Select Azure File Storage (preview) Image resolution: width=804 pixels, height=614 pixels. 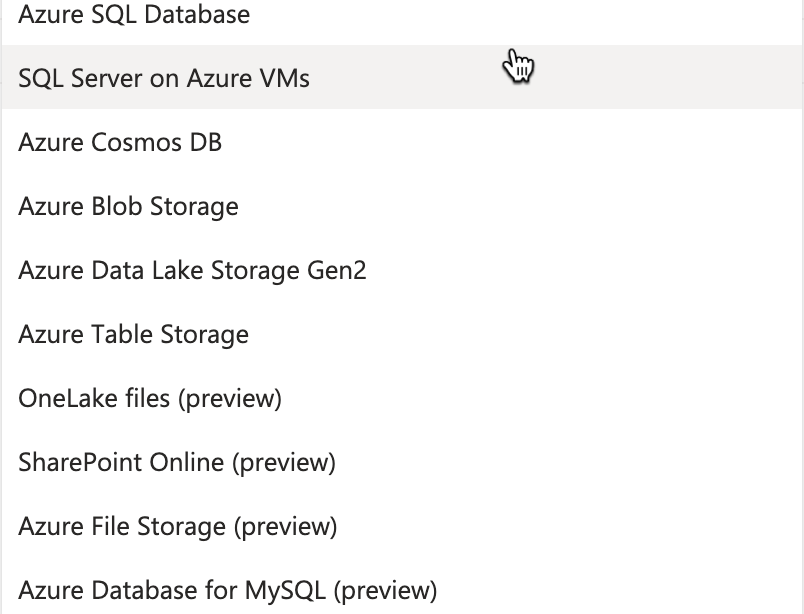402,526
